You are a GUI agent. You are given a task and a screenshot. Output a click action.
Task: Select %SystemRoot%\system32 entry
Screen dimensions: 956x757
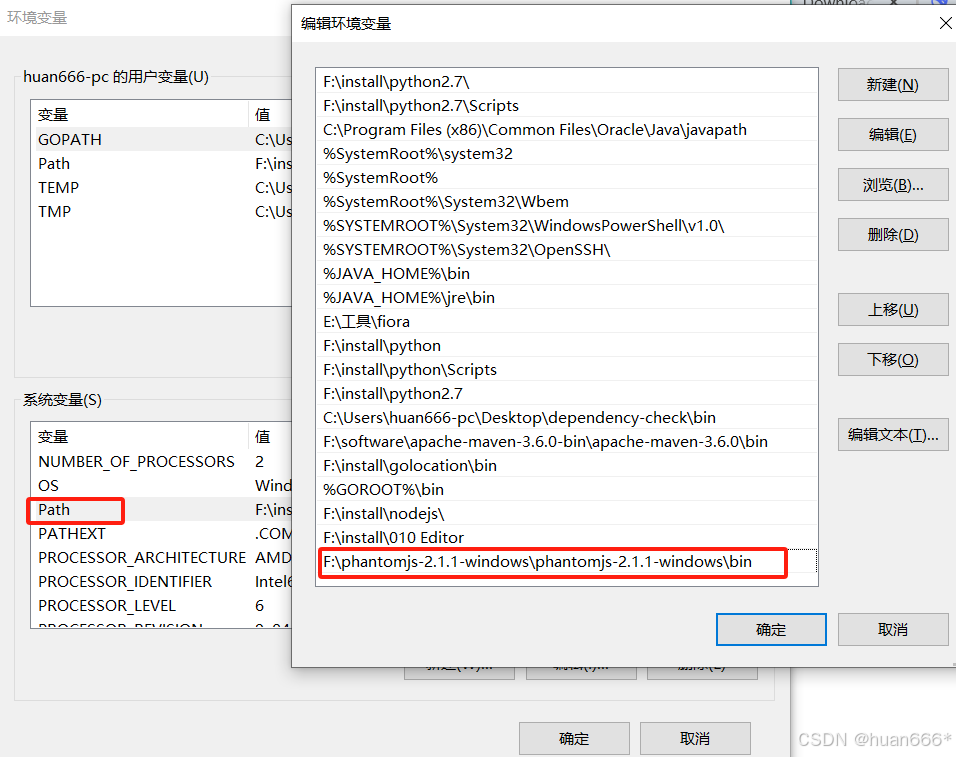[x=567, y=154]
